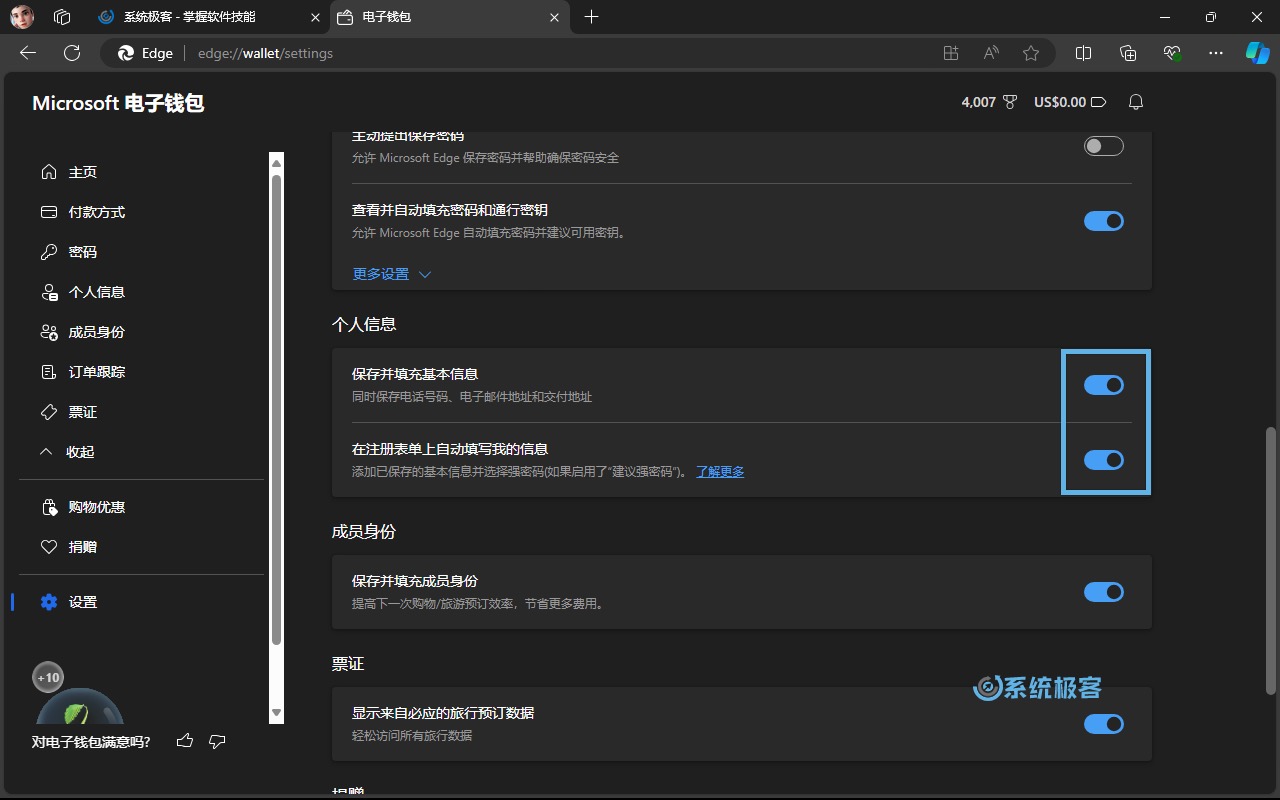Close the 电子钱包 tab
Viewport: 1280px width, 800px height.
pos(556,17)
